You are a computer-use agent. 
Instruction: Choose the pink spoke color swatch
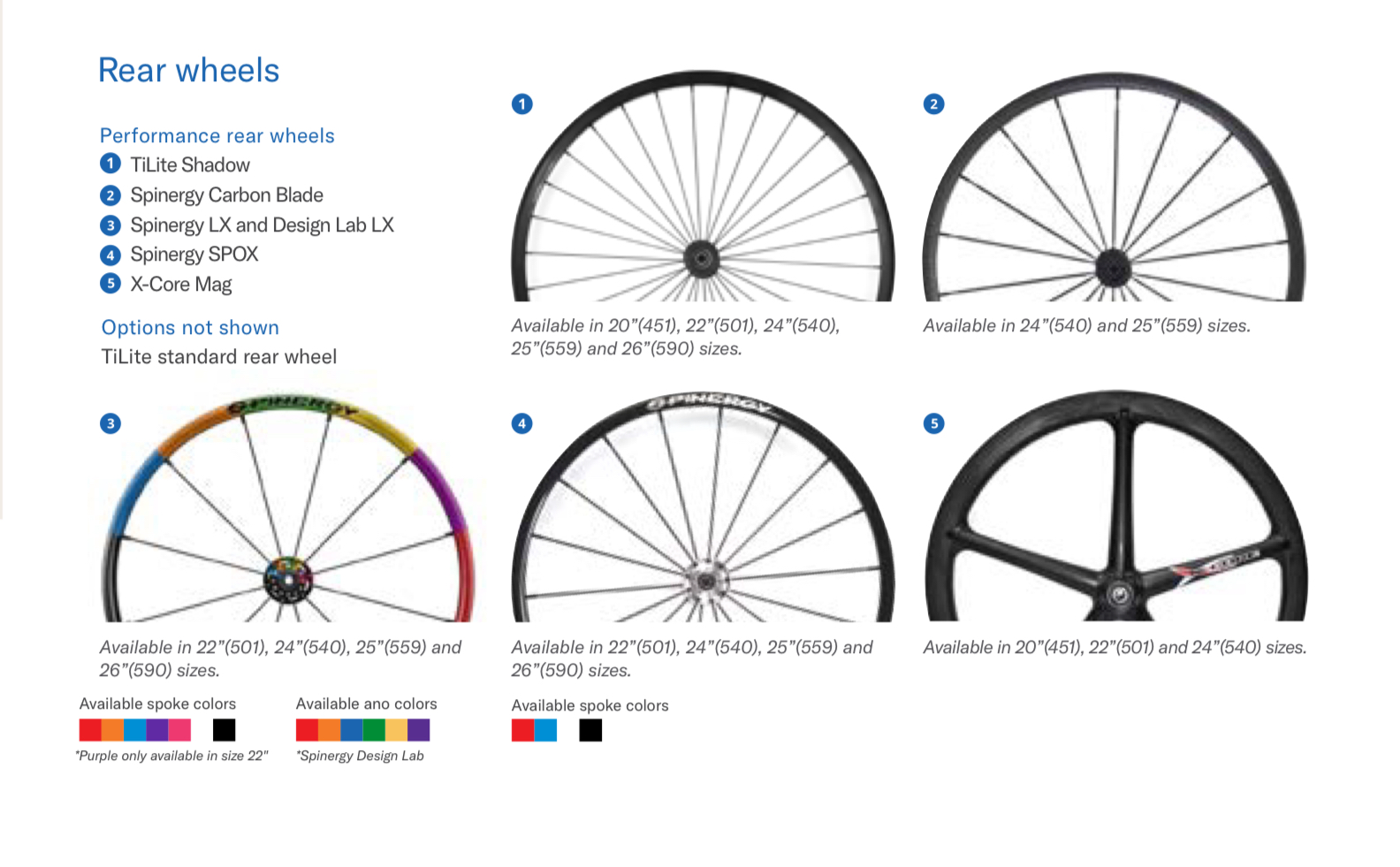[179, 730]
